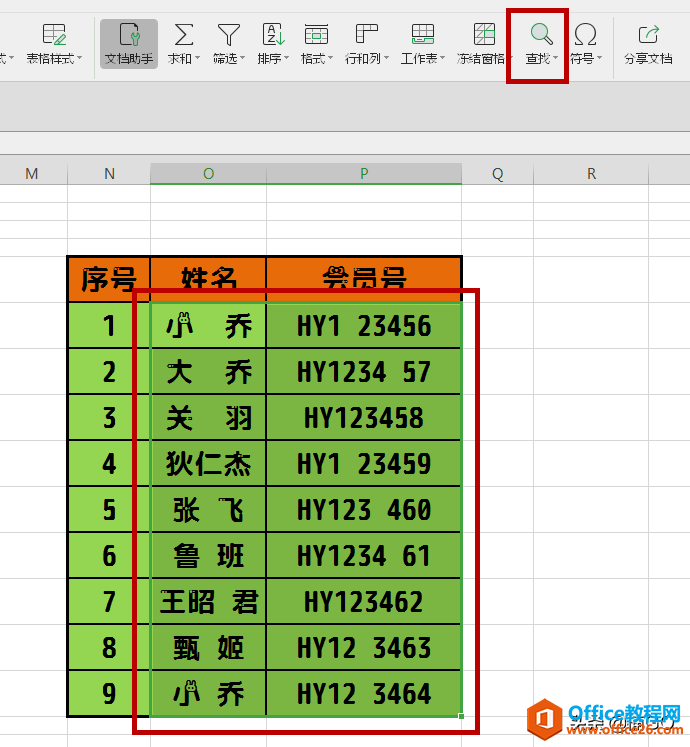Click the 会员号 header cell
The image size is (690, 747).
pos(364,279)
